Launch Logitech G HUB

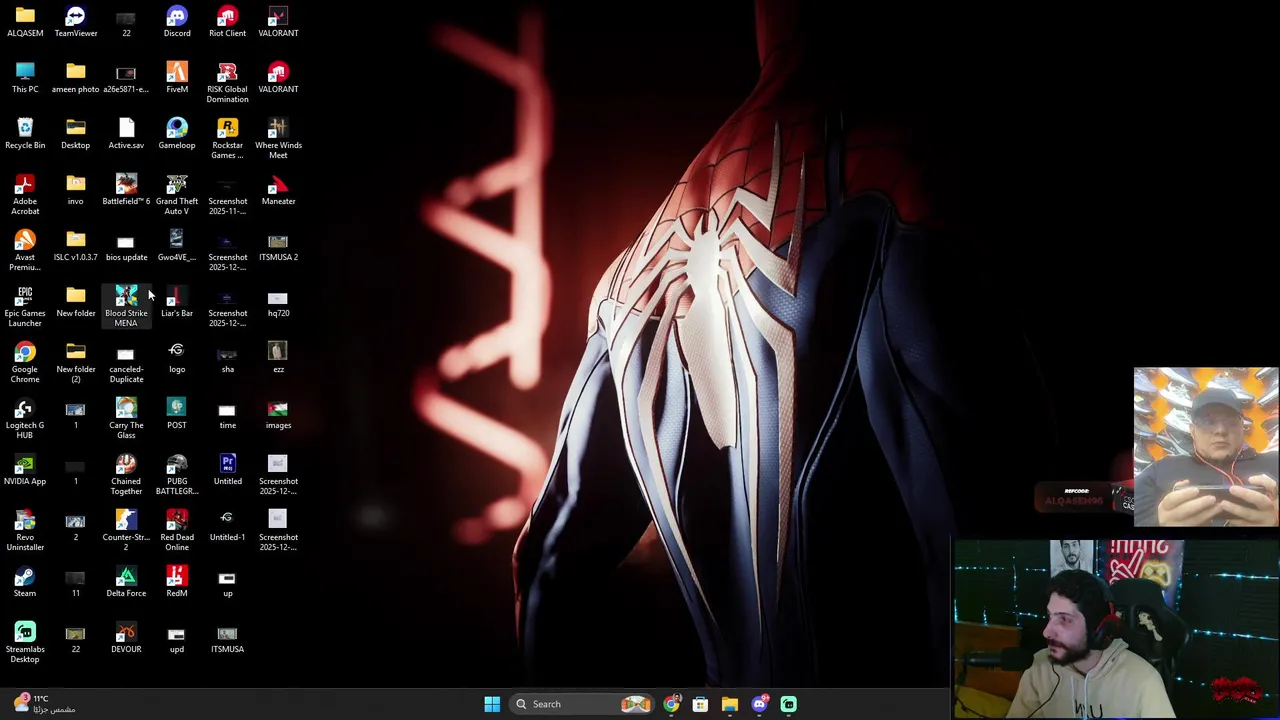(25, 418)
